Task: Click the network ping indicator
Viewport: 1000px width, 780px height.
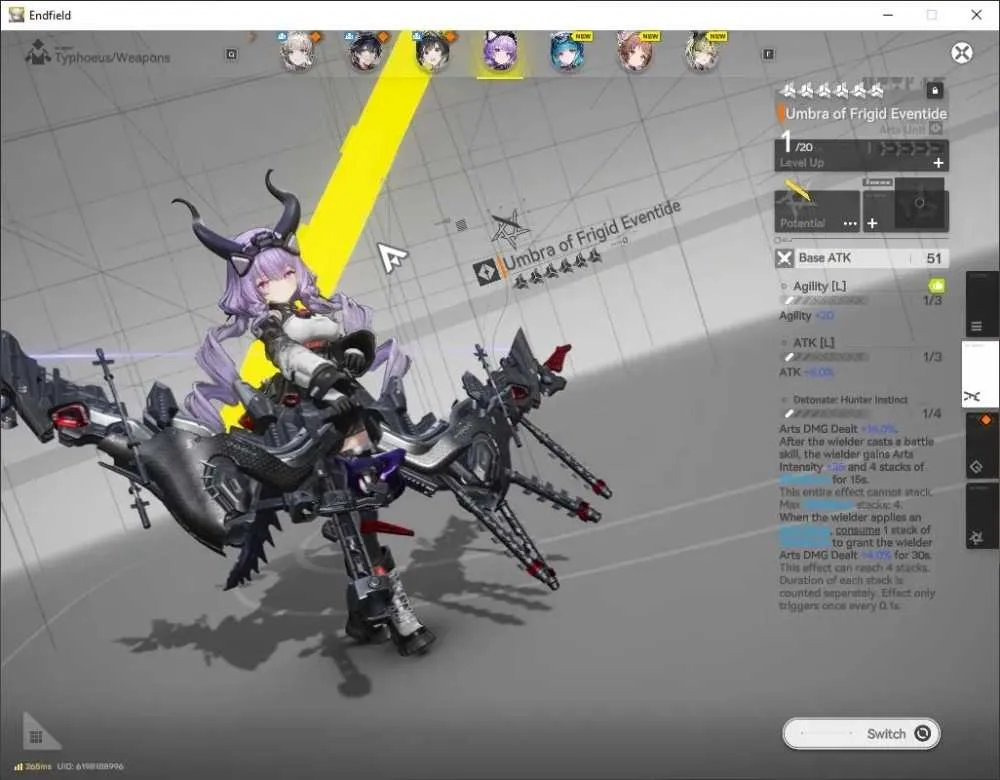Action: click(x=33, y=766)
